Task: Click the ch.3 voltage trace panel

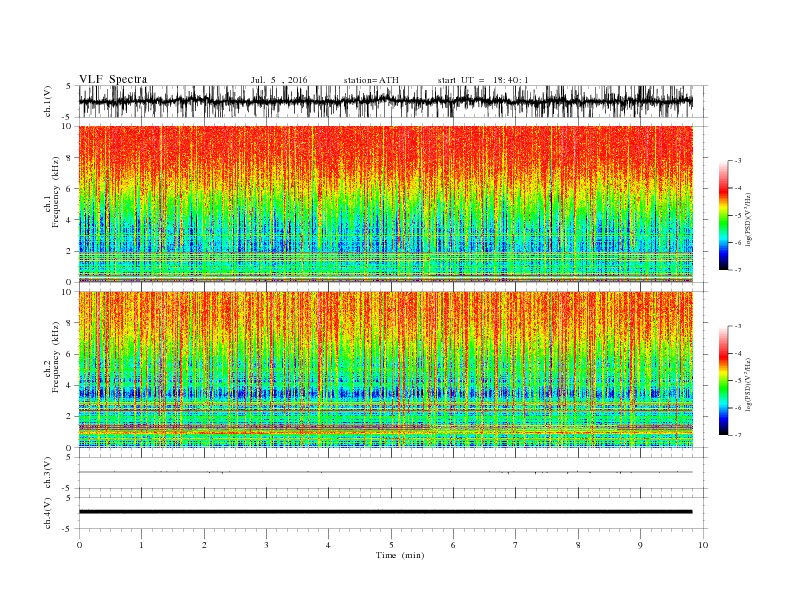Action: coord(393,473)
